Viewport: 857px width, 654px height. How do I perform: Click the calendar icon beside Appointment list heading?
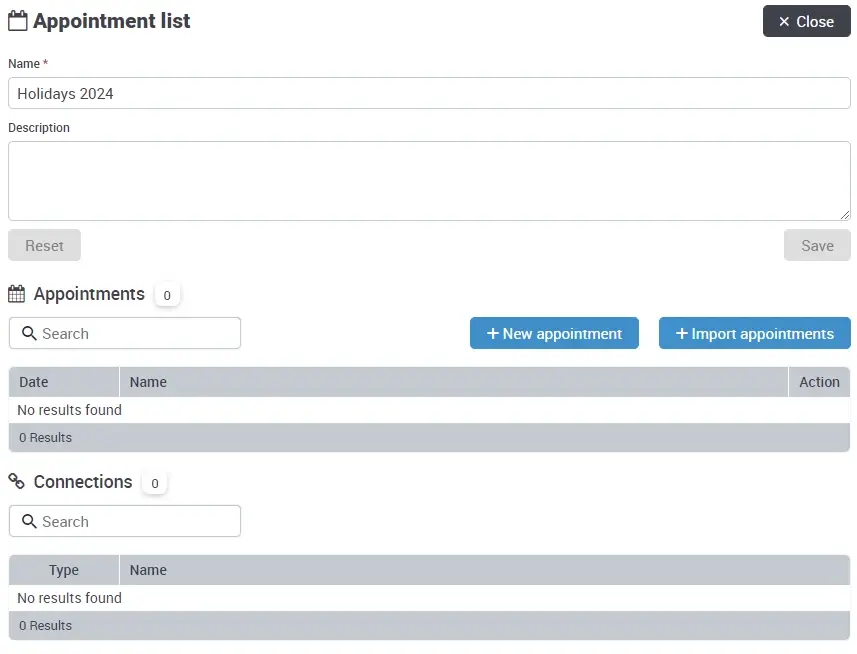pyautogui.click(x=17, y=20)
